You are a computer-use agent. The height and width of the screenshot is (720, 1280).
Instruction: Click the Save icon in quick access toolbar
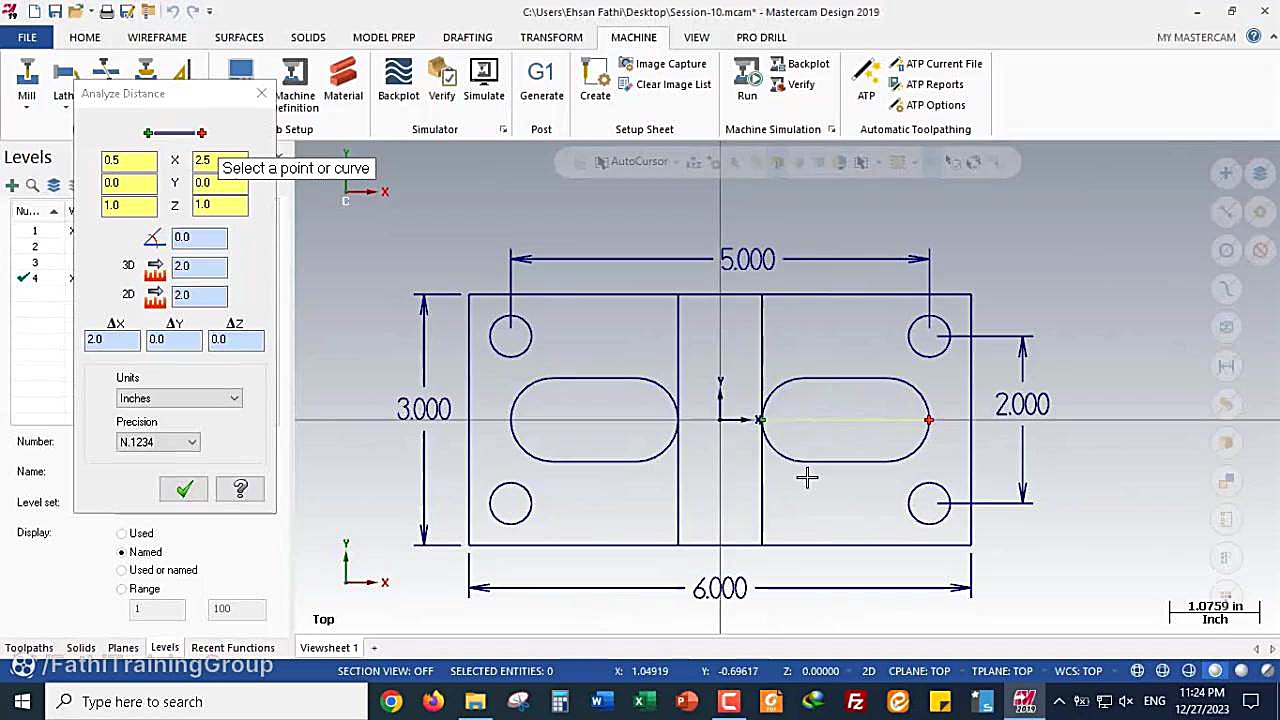tap(56, 12)
